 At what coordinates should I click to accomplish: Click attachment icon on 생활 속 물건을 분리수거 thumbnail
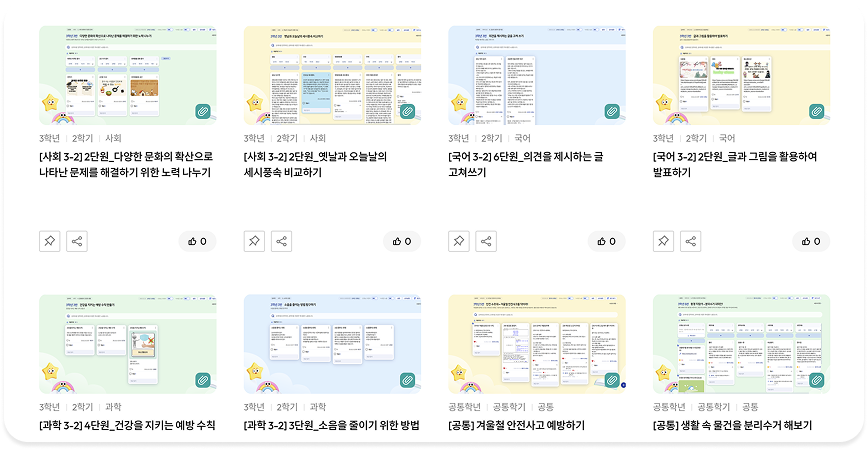click(x=817, y=380)
